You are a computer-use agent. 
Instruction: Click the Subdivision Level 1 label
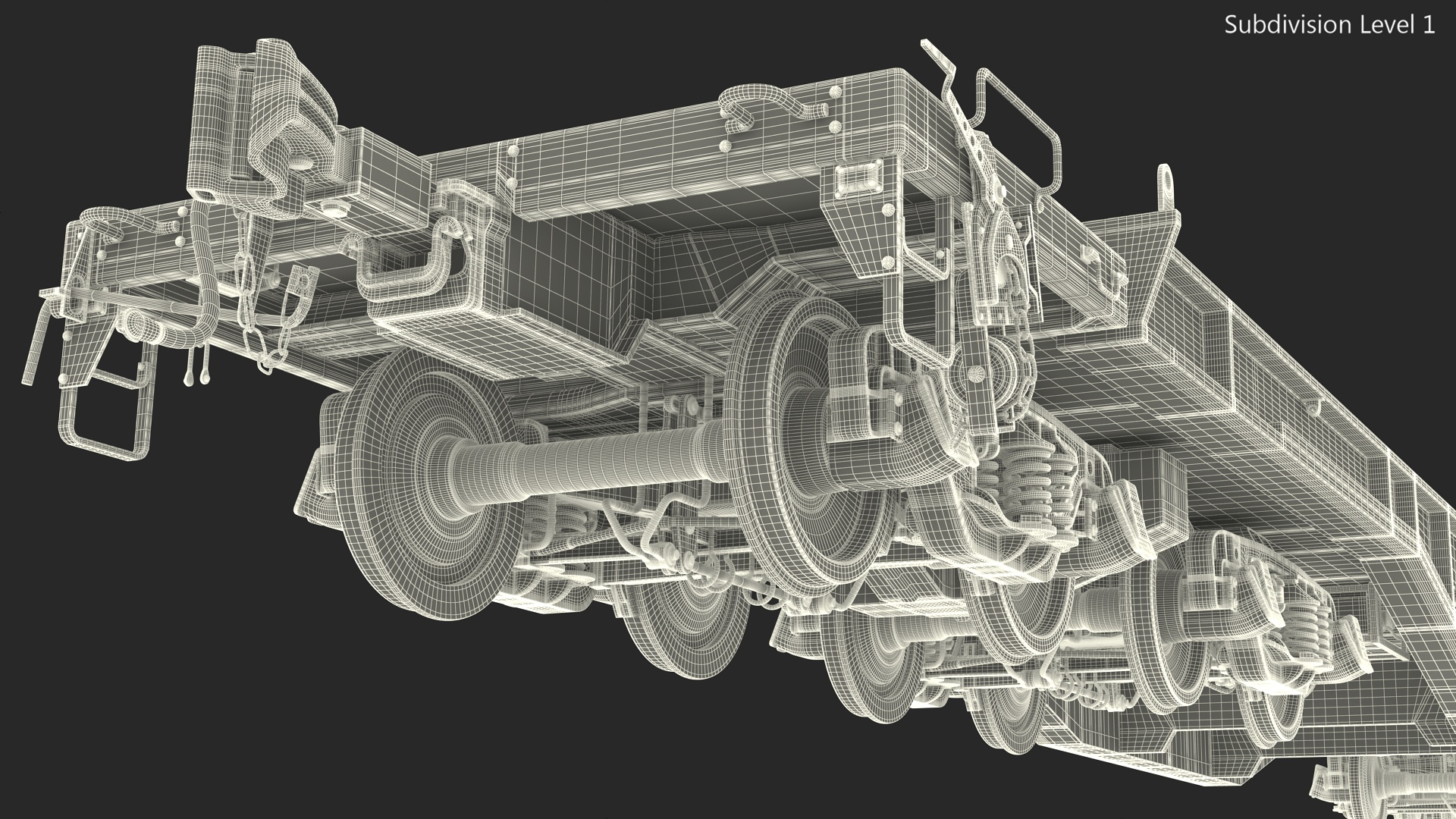[x=1329, y=25]
